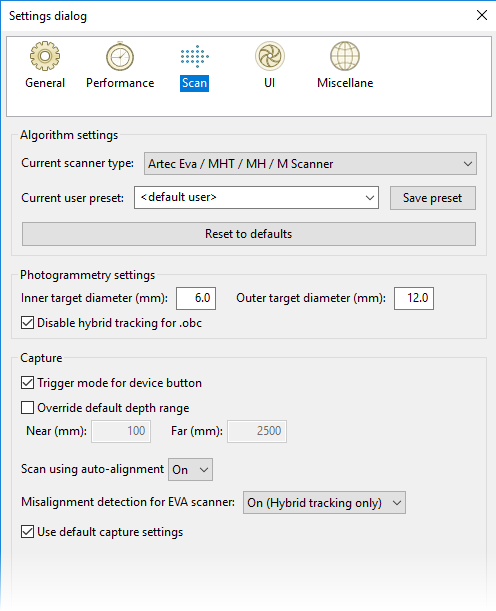Click the Reset to defaults button

(x=249, y=234)
